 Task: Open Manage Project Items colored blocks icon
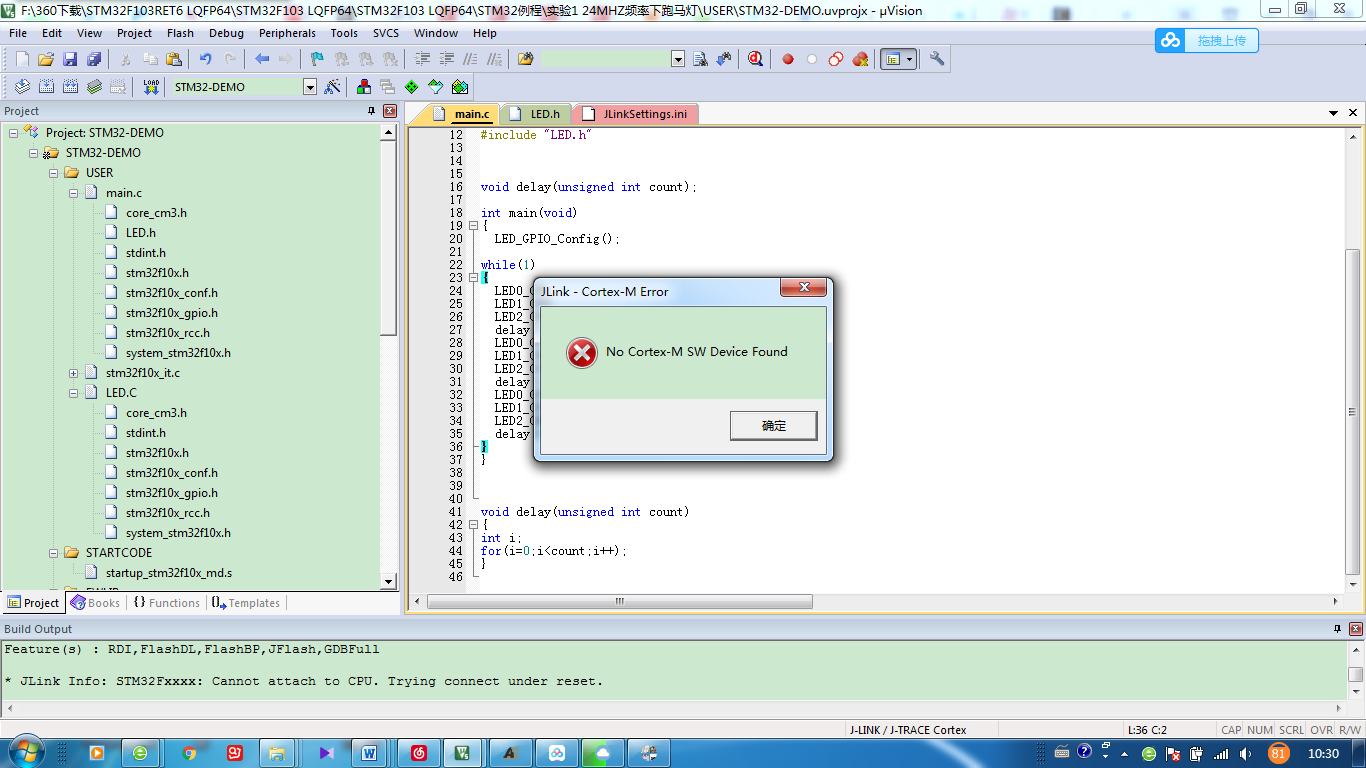(363, 87)
